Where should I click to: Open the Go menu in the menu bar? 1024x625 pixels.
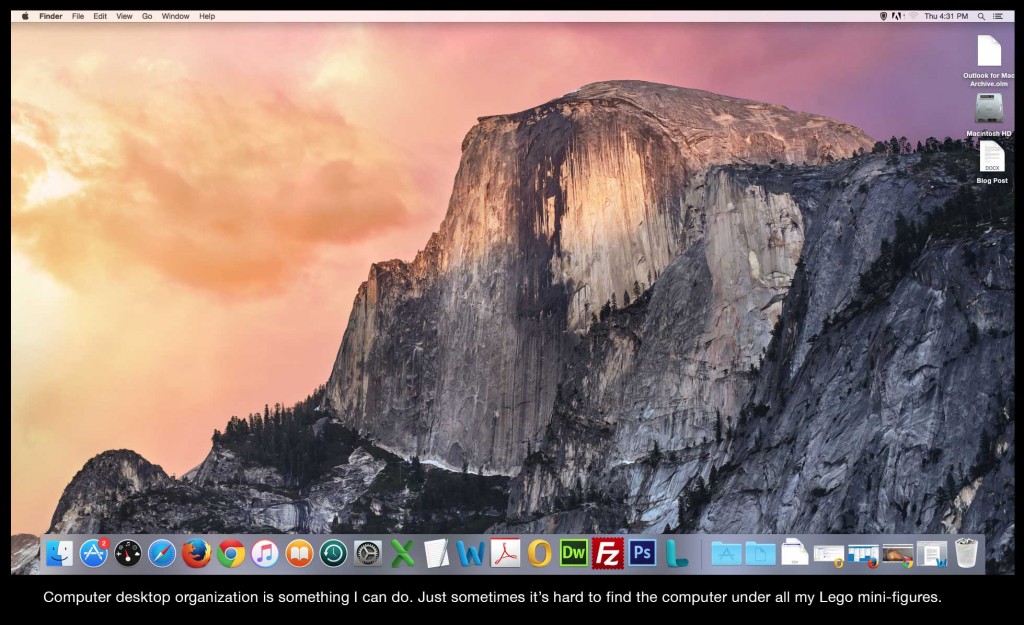click(x=146, y=15)
